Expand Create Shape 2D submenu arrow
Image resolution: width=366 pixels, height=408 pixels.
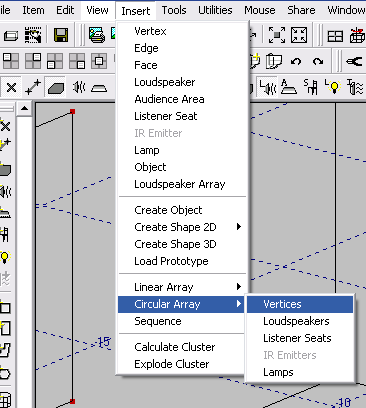coord(239,227)
